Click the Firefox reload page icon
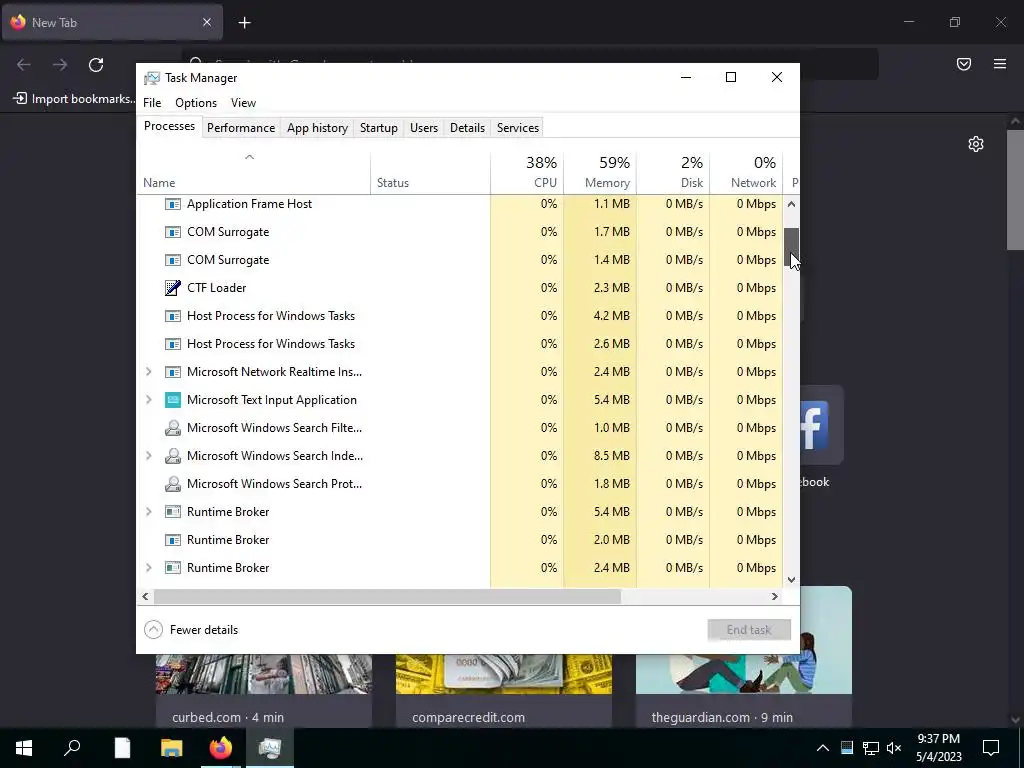The width and height of the screenshot is (1024, 768). pyautogui.click(x=96, y=65)
